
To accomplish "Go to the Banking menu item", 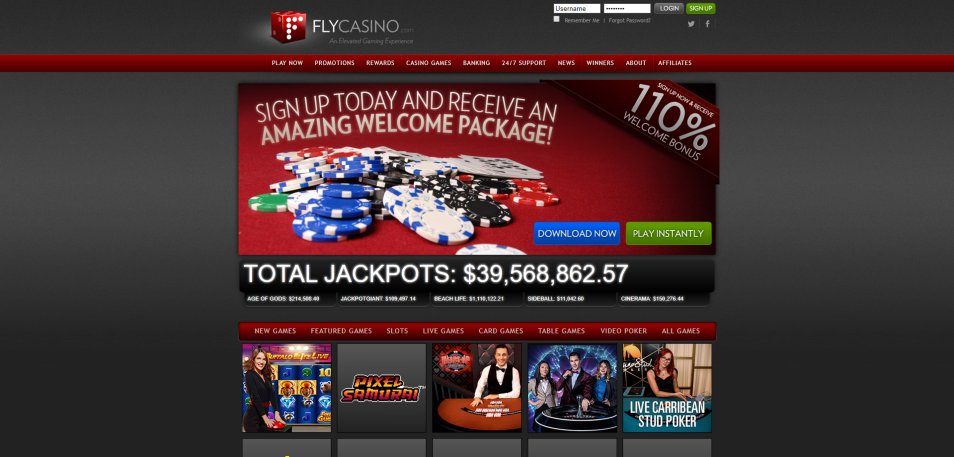I will 476,63.
